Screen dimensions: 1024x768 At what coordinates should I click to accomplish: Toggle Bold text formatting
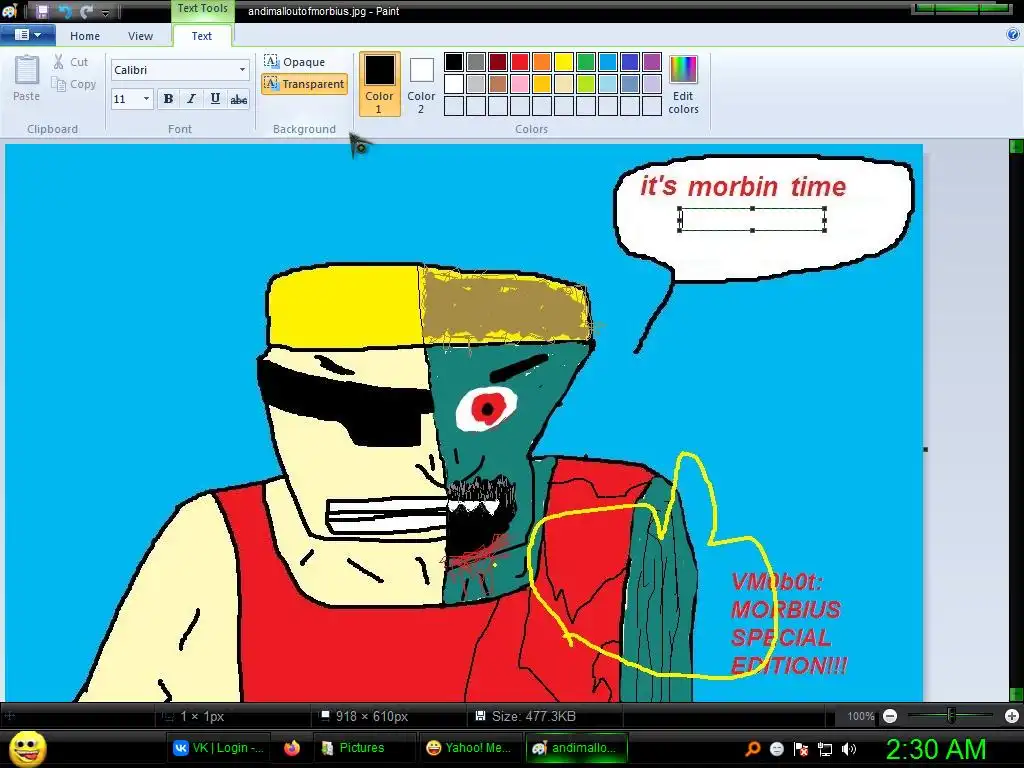[x=168, y=99]
